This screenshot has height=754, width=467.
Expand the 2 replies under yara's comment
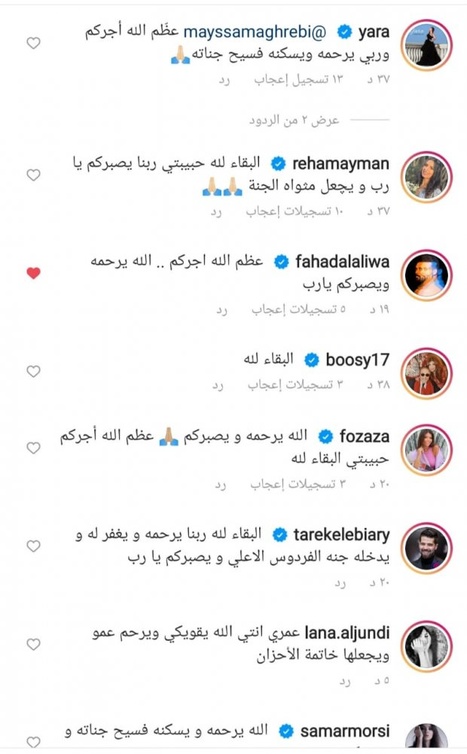[294, 120]
